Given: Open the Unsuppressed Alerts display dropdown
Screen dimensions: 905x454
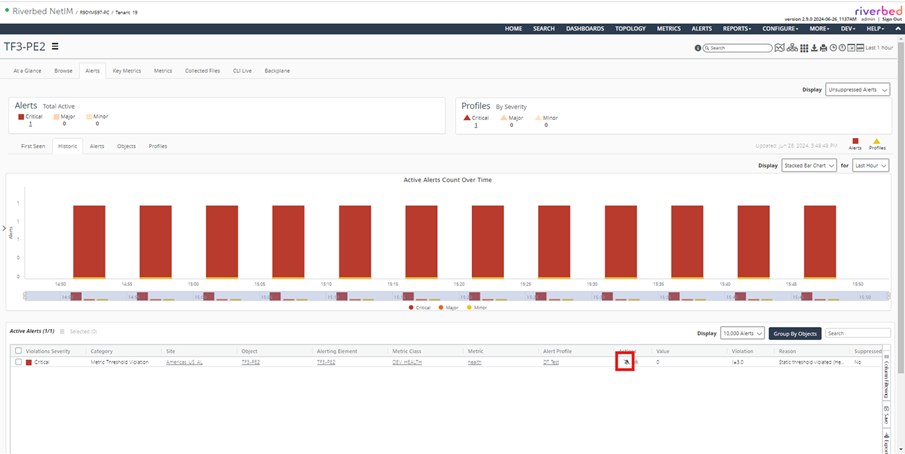Looking at the screenshot, I should (857, 89).
